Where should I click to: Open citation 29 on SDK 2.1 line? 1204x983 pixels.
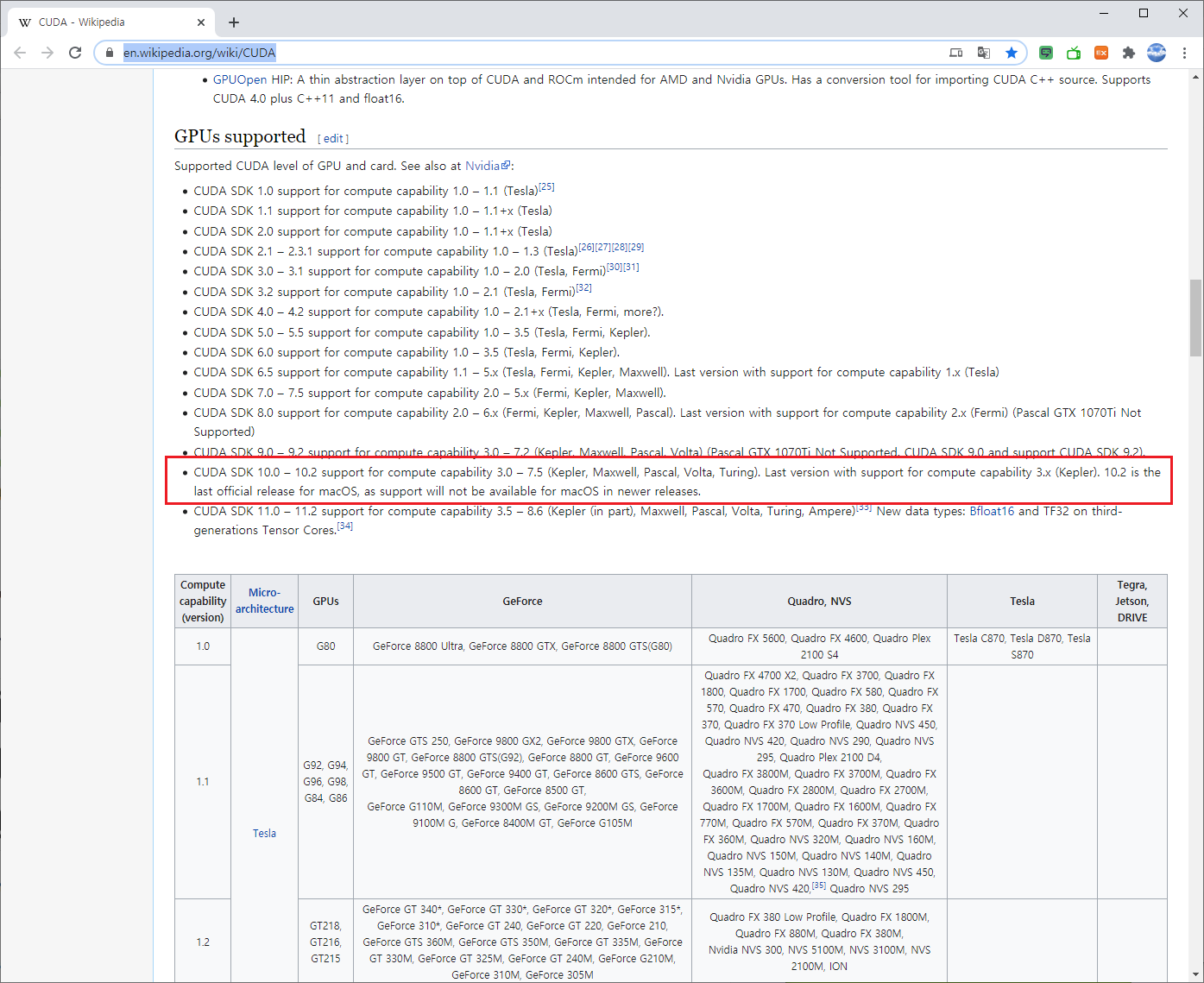point(636,247)
